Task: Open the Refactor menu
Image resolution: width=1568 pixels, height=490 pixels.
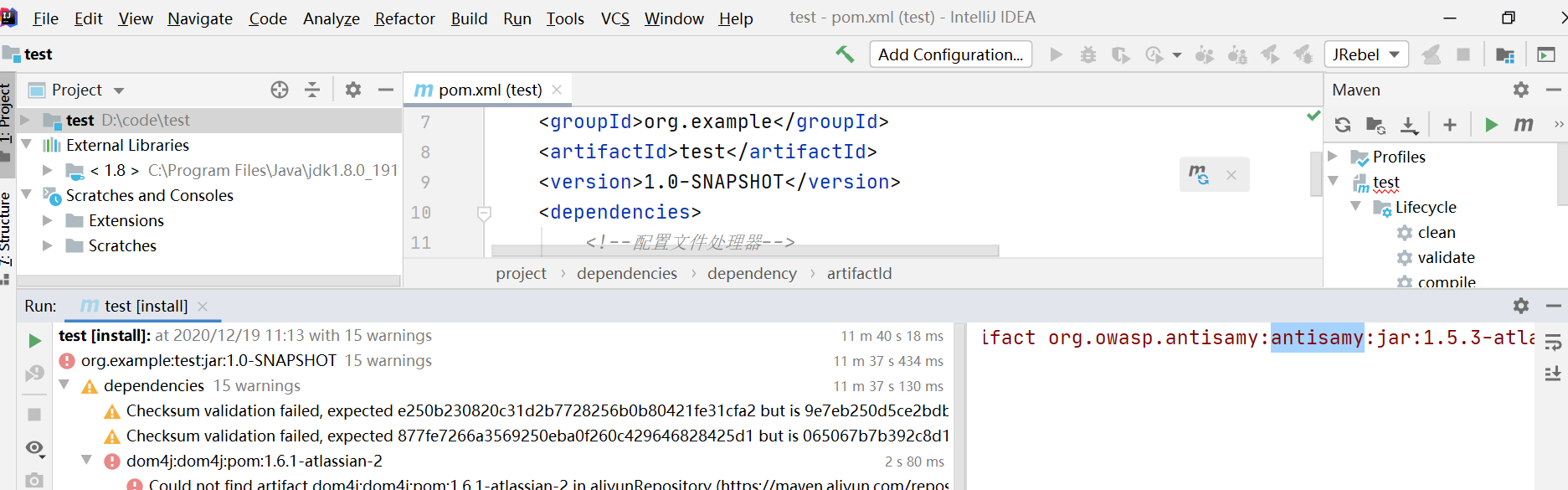Action: coord(404,18)
